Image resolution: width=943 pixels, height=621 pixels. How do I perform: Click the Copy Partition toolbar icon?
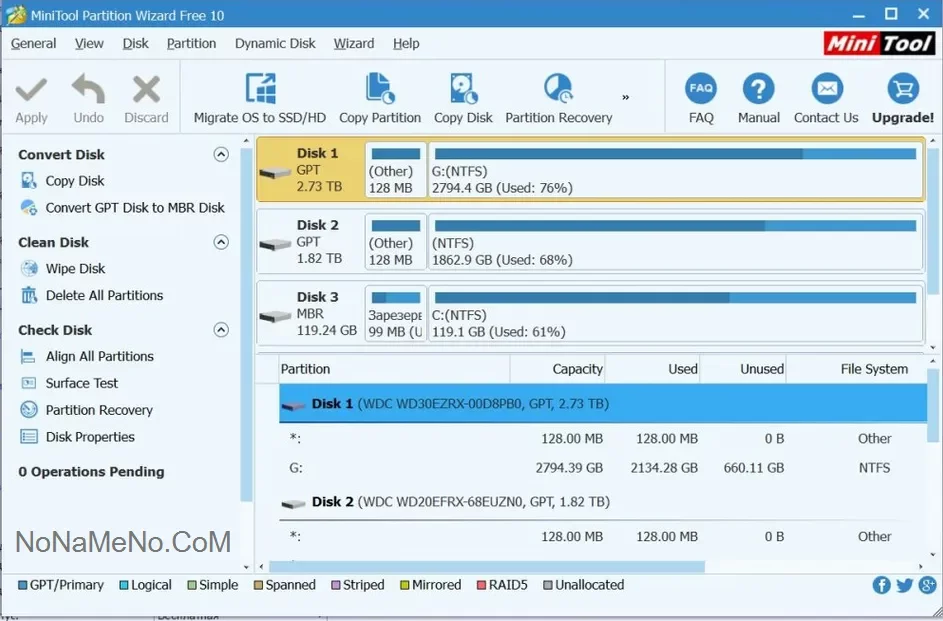click(x=380, y=90)
